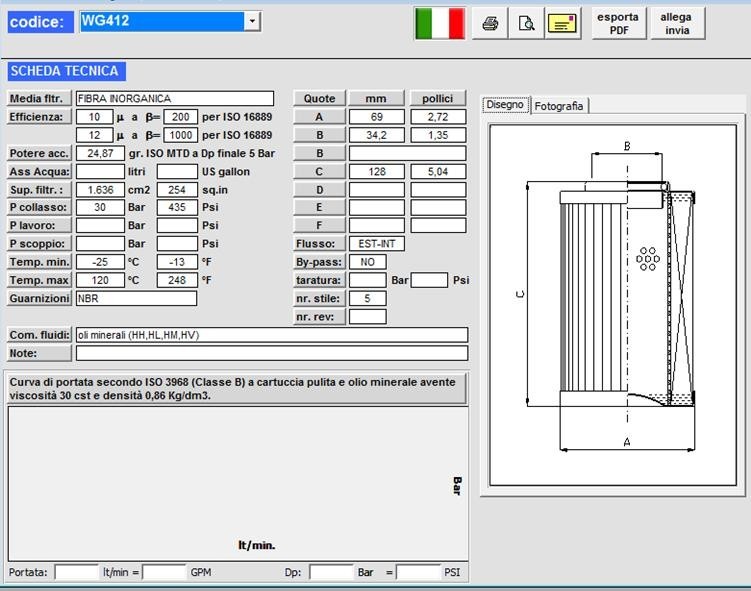Select the Disegno tab
This screenshot has width=751, height=591.
[505, 105]
